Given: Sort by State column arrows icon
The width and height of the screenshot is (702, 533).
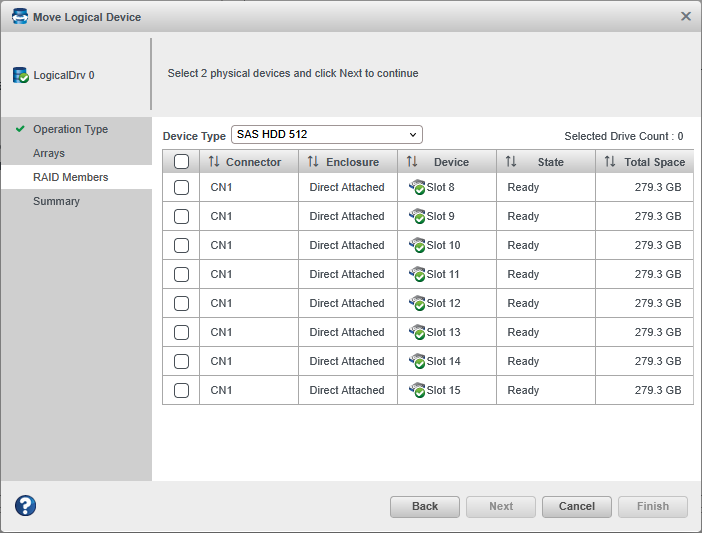Looking at the screenshot, I should coord(511,162).
